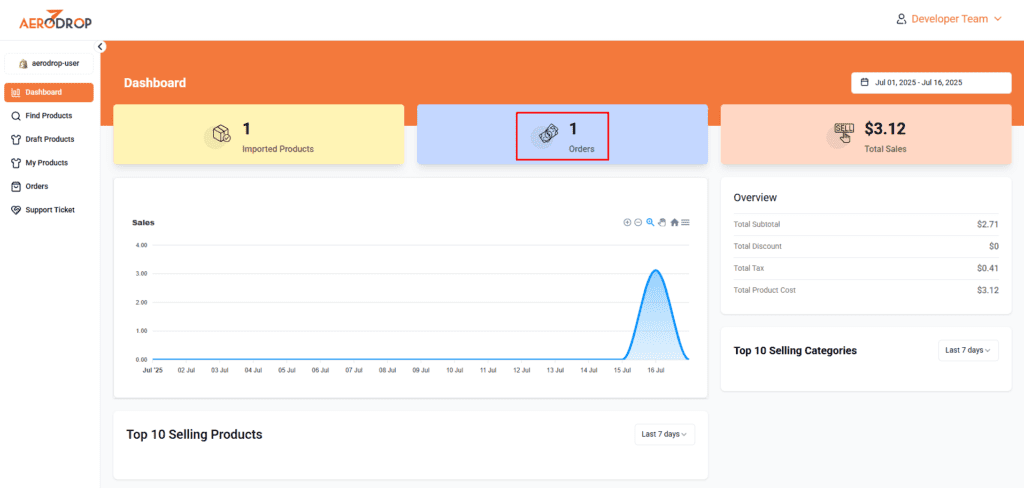Image resolution: width=1024 pixels, height=488 pixels.
Task: Collapse the sidebar with arrow toggle
Action: coord(100,47)
